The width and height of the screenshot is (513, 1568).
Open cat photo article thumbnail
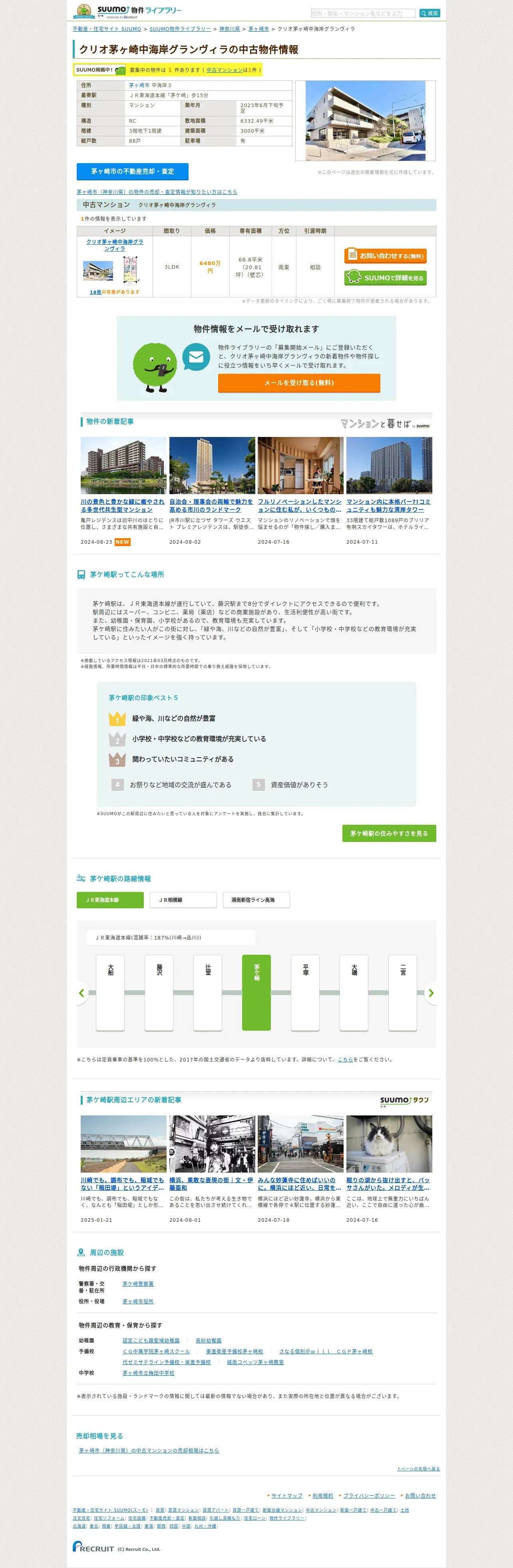(389, 1144)
